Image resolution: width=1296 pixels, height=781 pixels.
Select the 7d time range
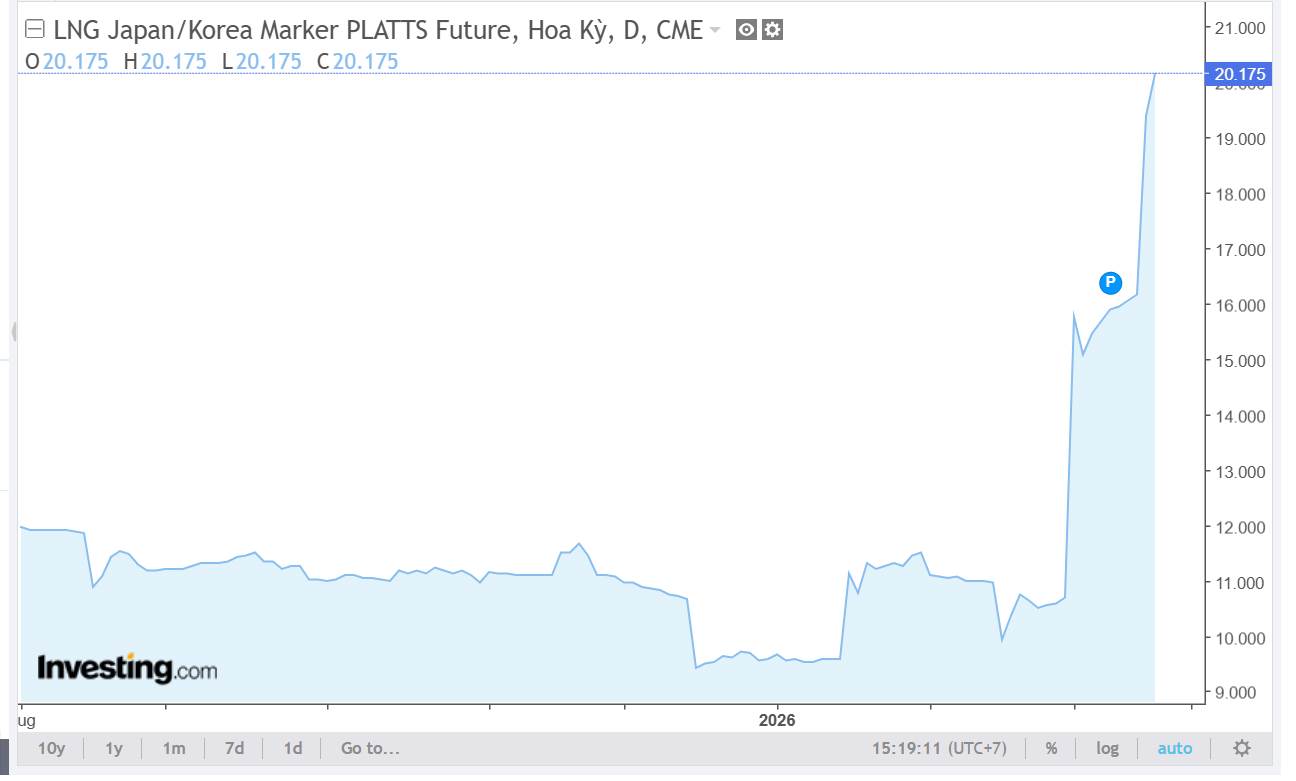point(234,748)
